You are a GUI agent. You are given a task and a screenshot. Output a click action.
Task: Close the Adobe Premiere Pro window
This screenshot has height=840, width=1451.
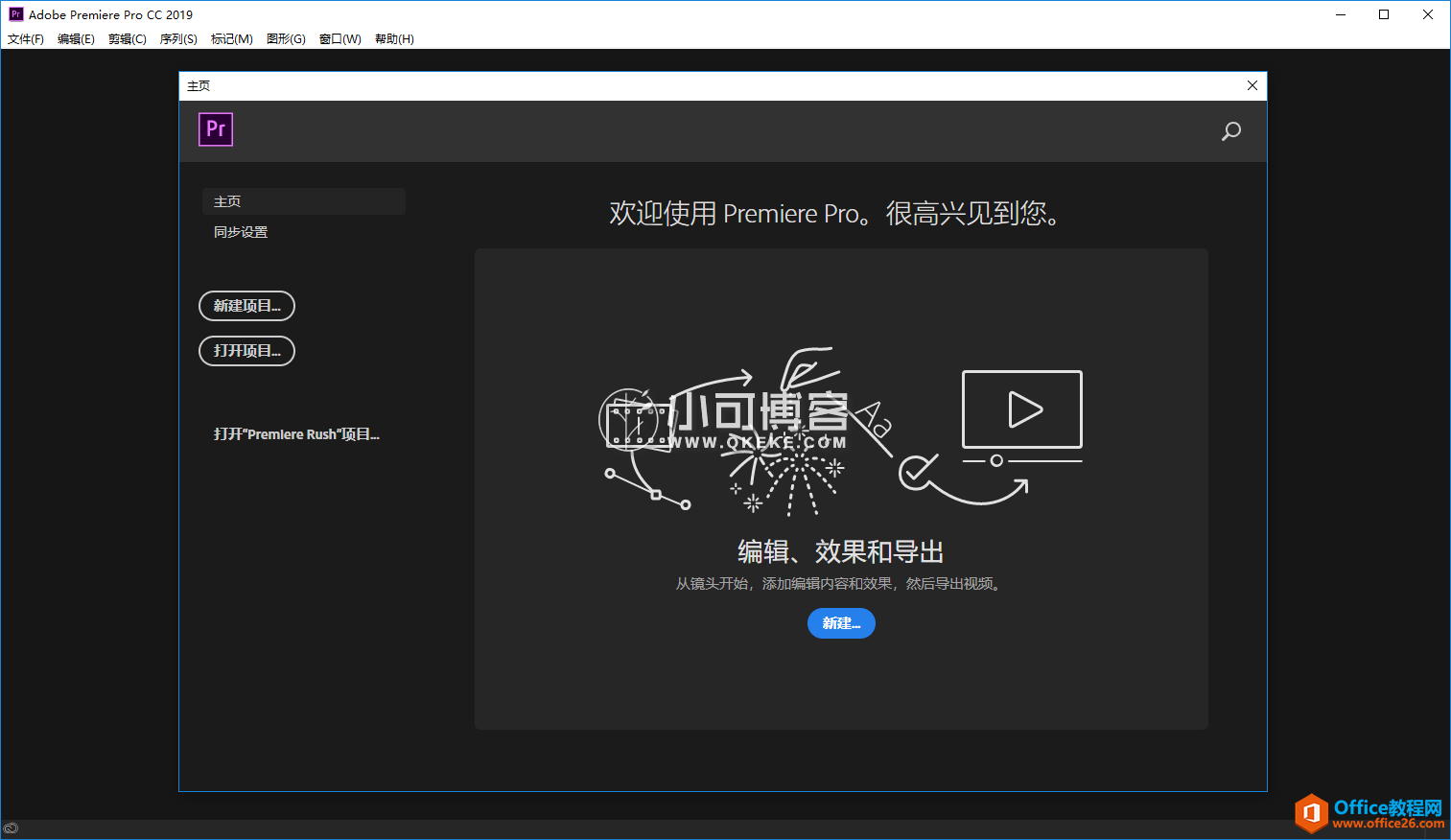tap(1428, 14)
